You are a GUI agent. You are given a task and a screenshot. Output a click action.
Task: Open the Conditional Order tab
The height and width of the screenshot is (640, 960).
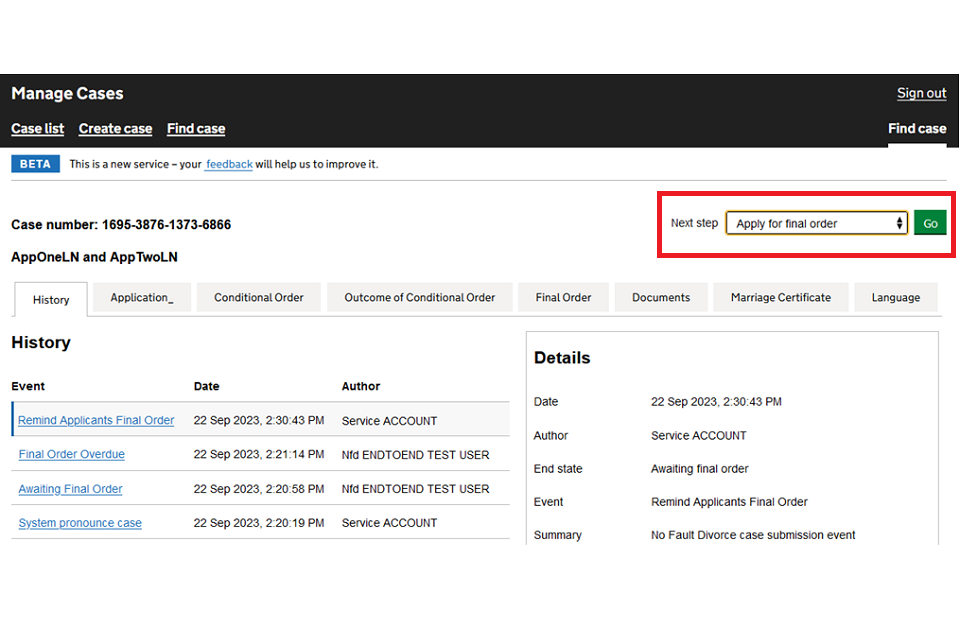[x=259, y=298]
